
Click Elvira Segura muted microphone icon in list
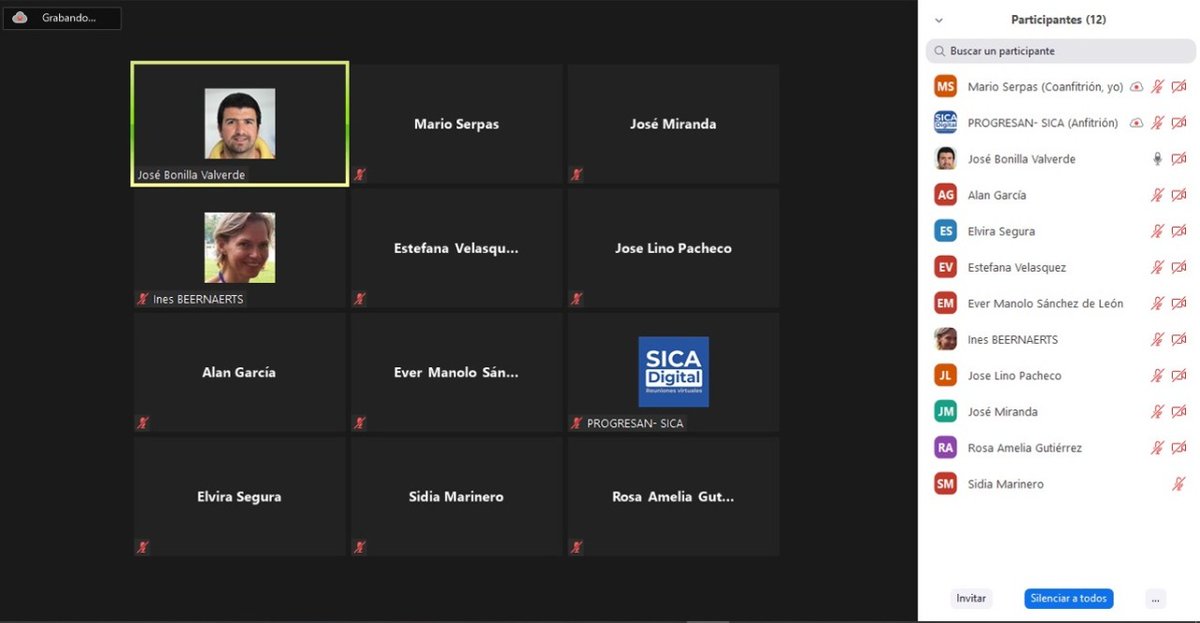(1158, 231)
